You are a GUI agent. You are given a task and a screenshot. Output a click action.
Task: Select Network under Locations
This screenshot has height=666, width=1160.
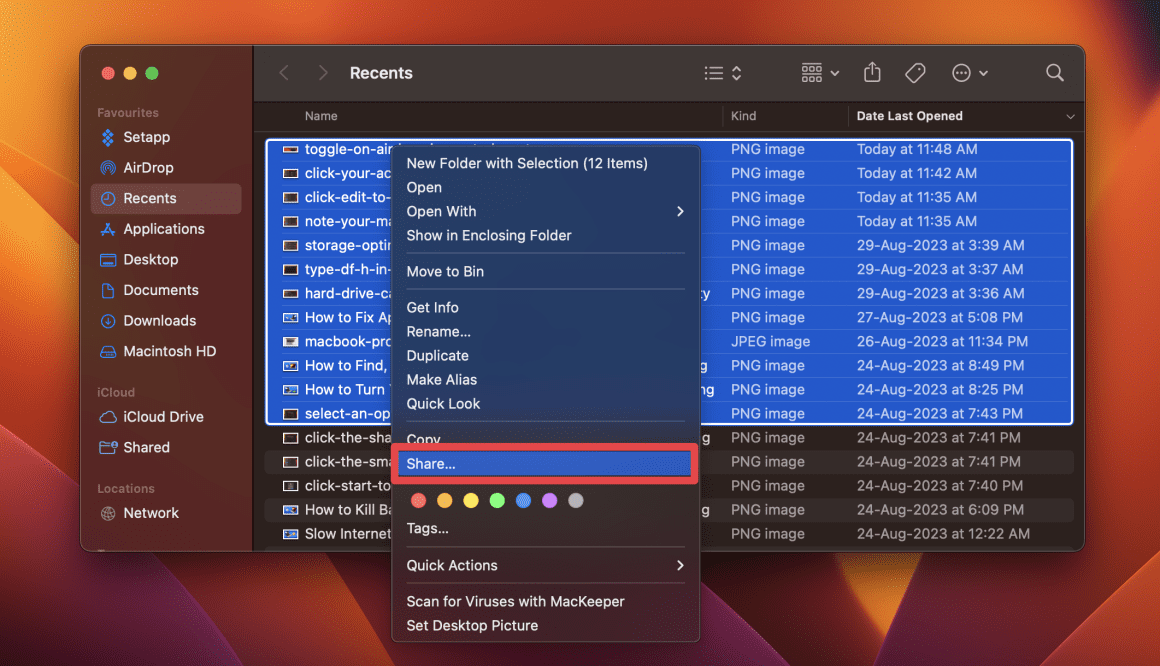point(152,512)
